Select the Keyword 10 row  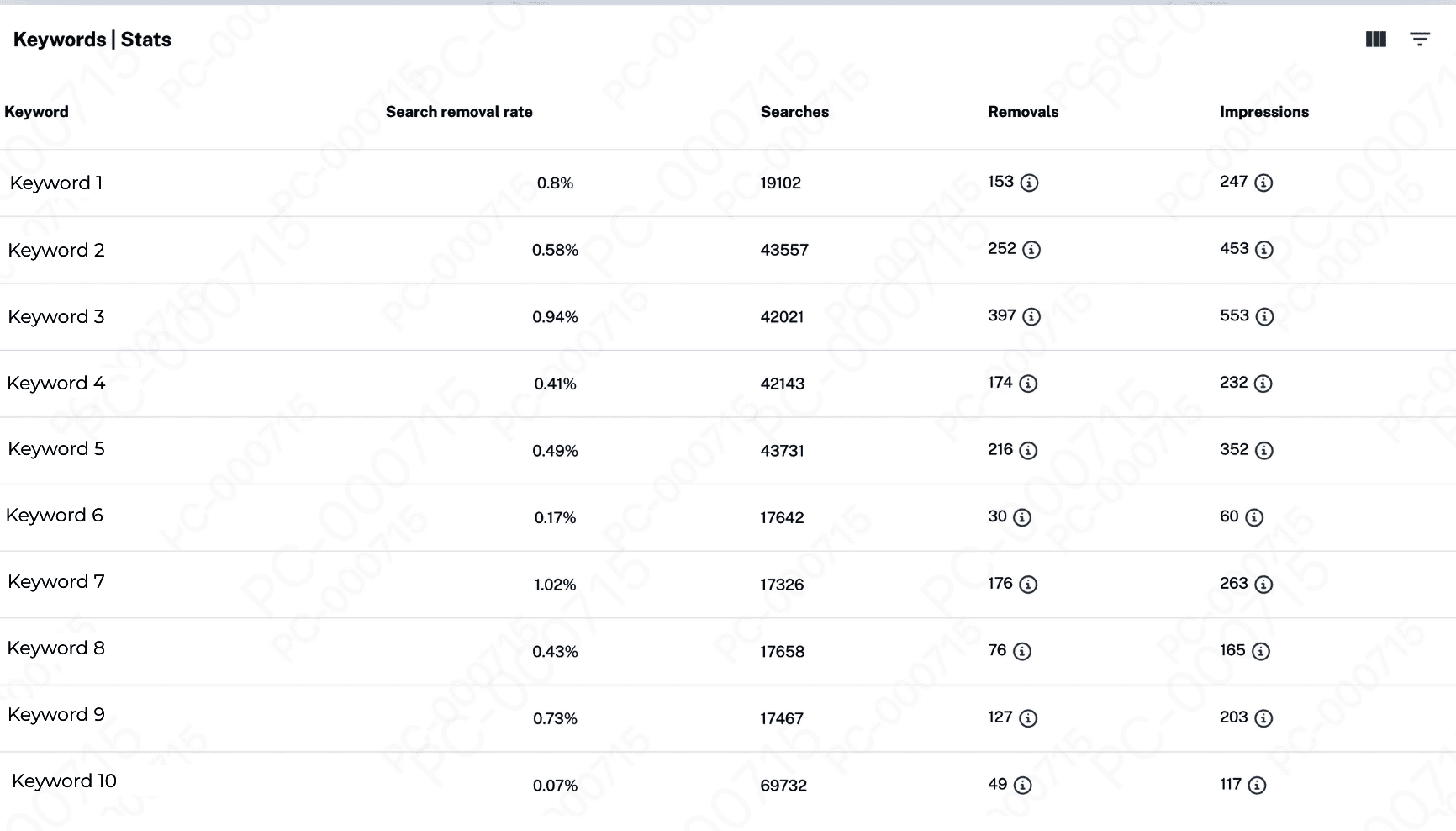pyautogui.click(x=65, y=781)
